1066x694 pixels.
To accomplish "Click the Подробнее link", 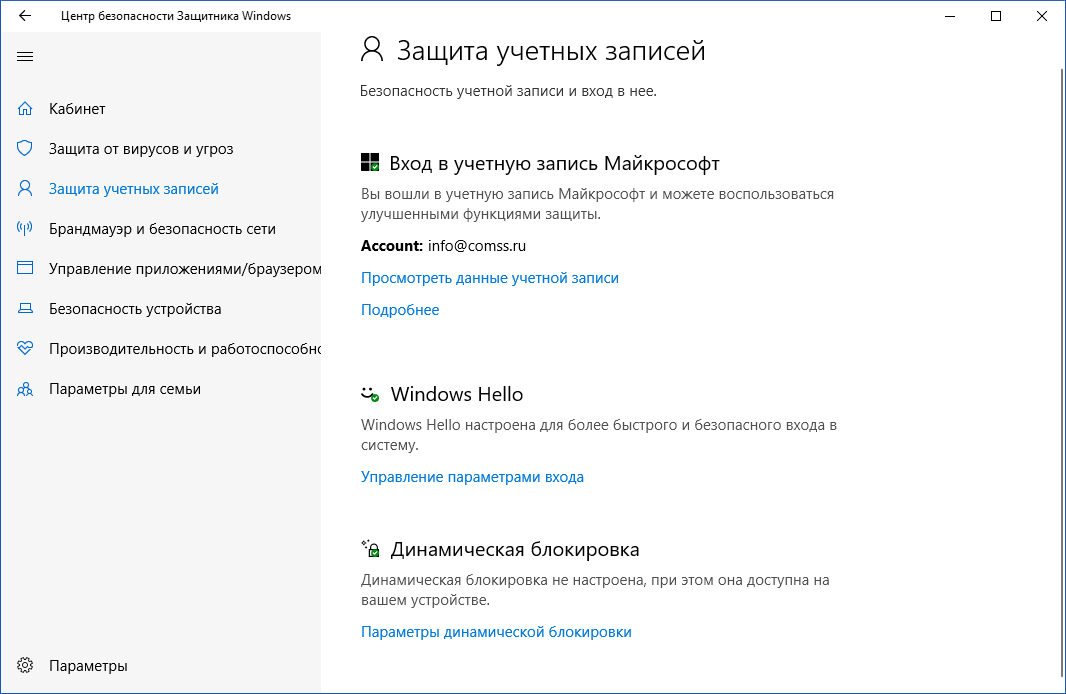I will point(400,309).
